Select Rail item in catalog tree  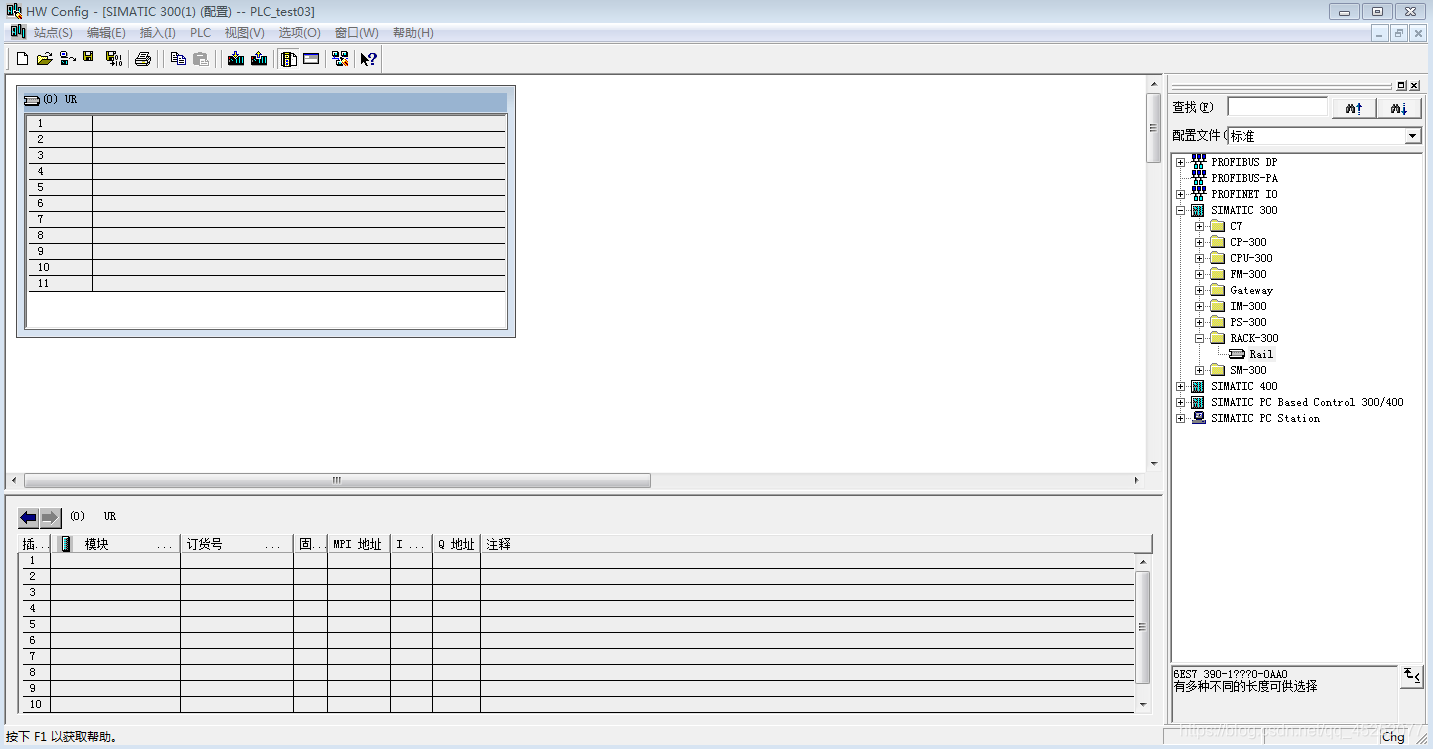(1261, 354)
